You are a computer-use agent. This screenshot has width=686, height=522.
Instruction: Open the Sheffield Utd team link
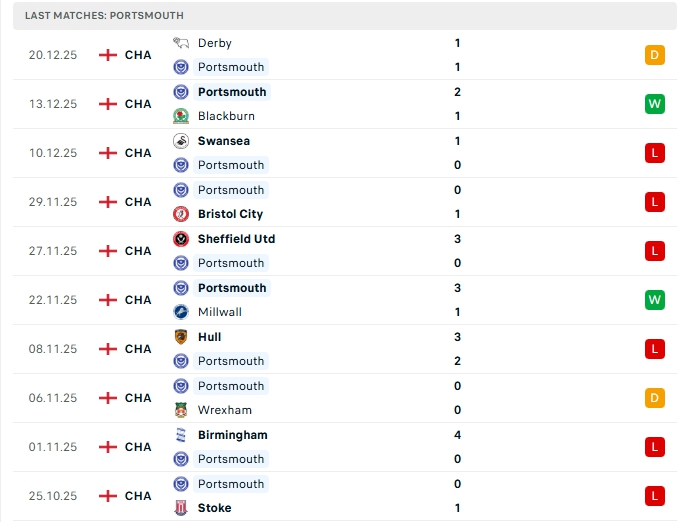click(236, 239)
